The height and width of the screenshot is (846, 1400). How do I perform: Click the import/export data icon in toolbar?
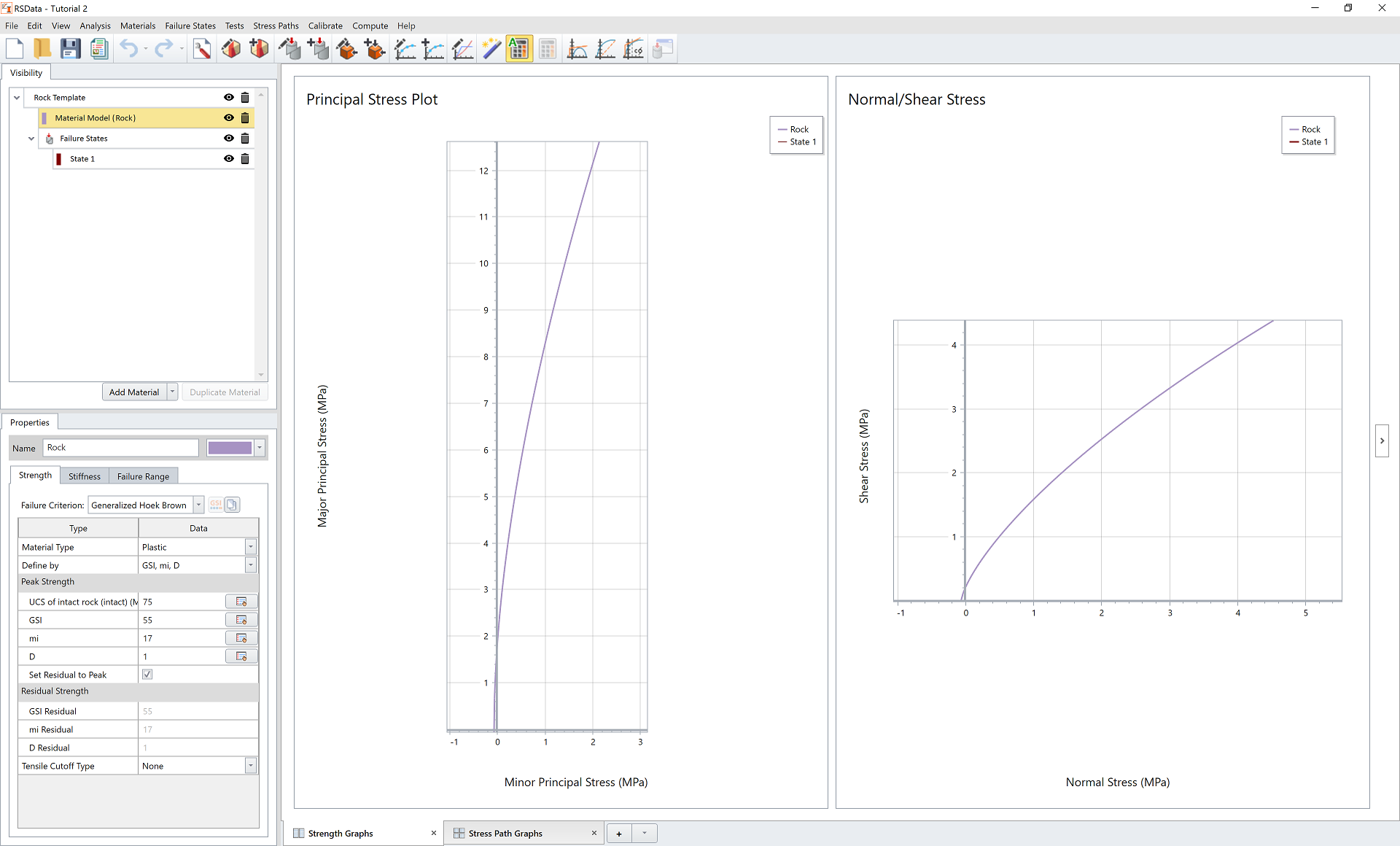[662, 49]
